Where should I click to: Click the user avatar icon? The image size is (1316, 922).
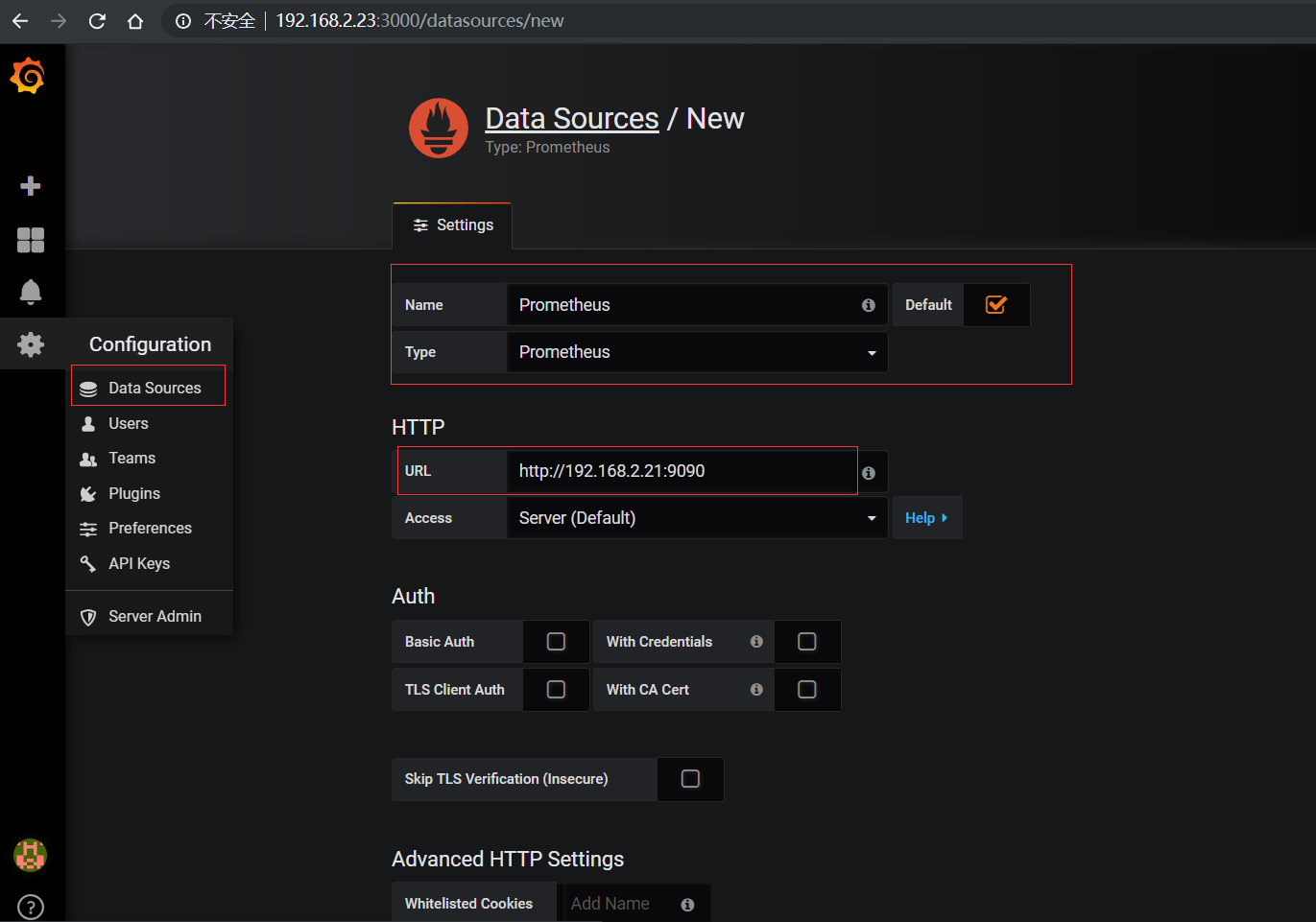(x=30, y=855)
